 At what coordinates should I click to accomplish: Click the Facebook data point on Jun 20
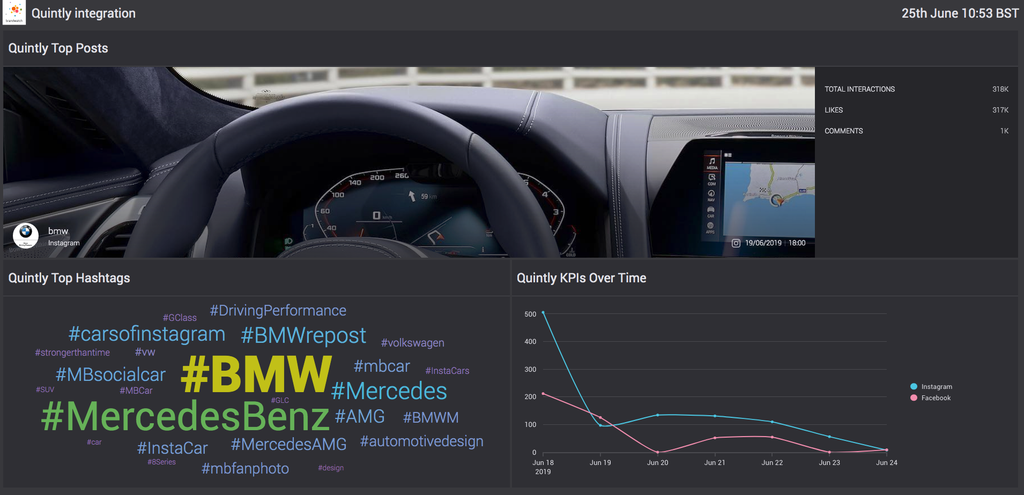coord(658,452)
